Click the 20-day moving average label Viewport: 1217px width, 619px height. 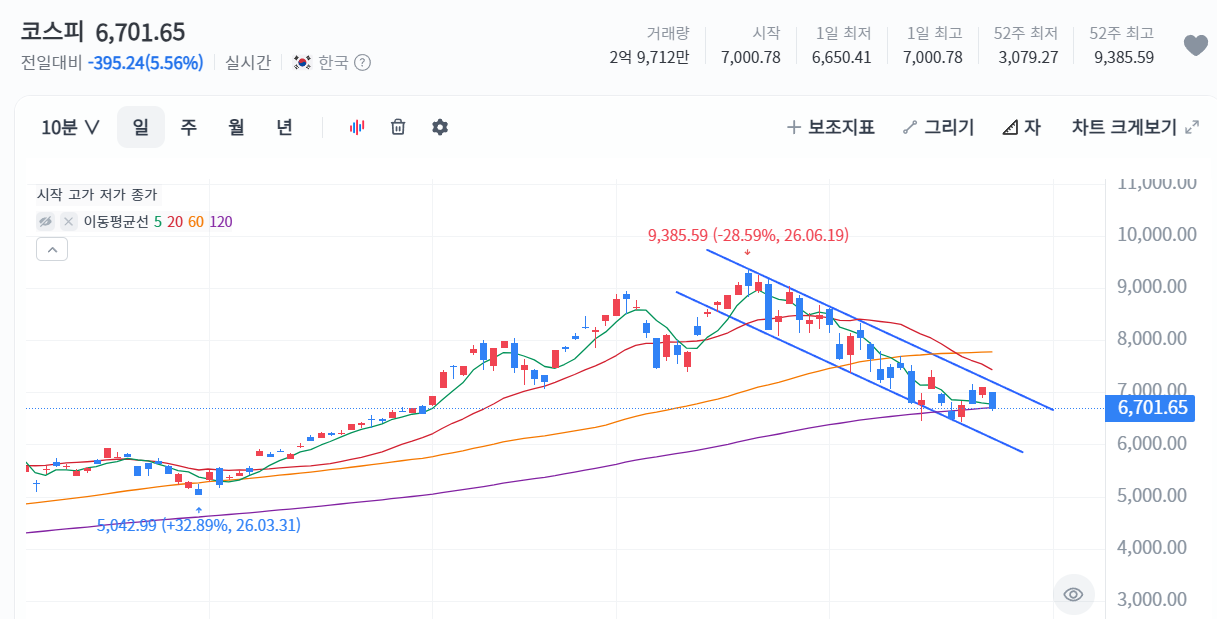click(x=175, y=221)
